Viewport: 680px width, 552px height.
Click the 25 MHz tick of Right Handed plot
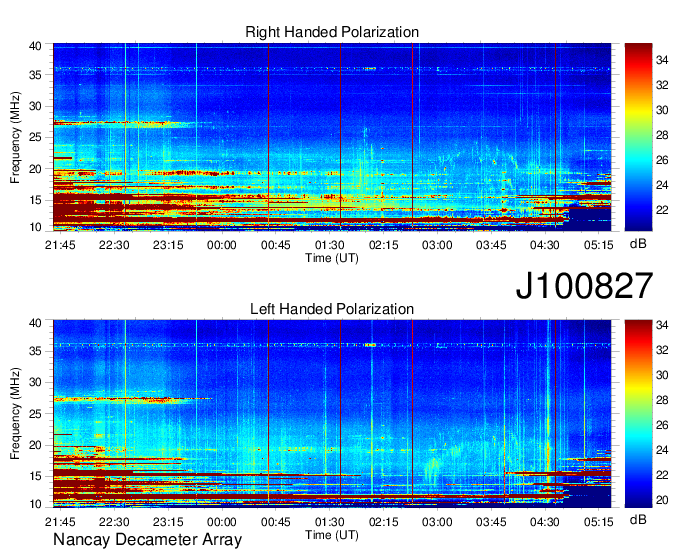35,137
